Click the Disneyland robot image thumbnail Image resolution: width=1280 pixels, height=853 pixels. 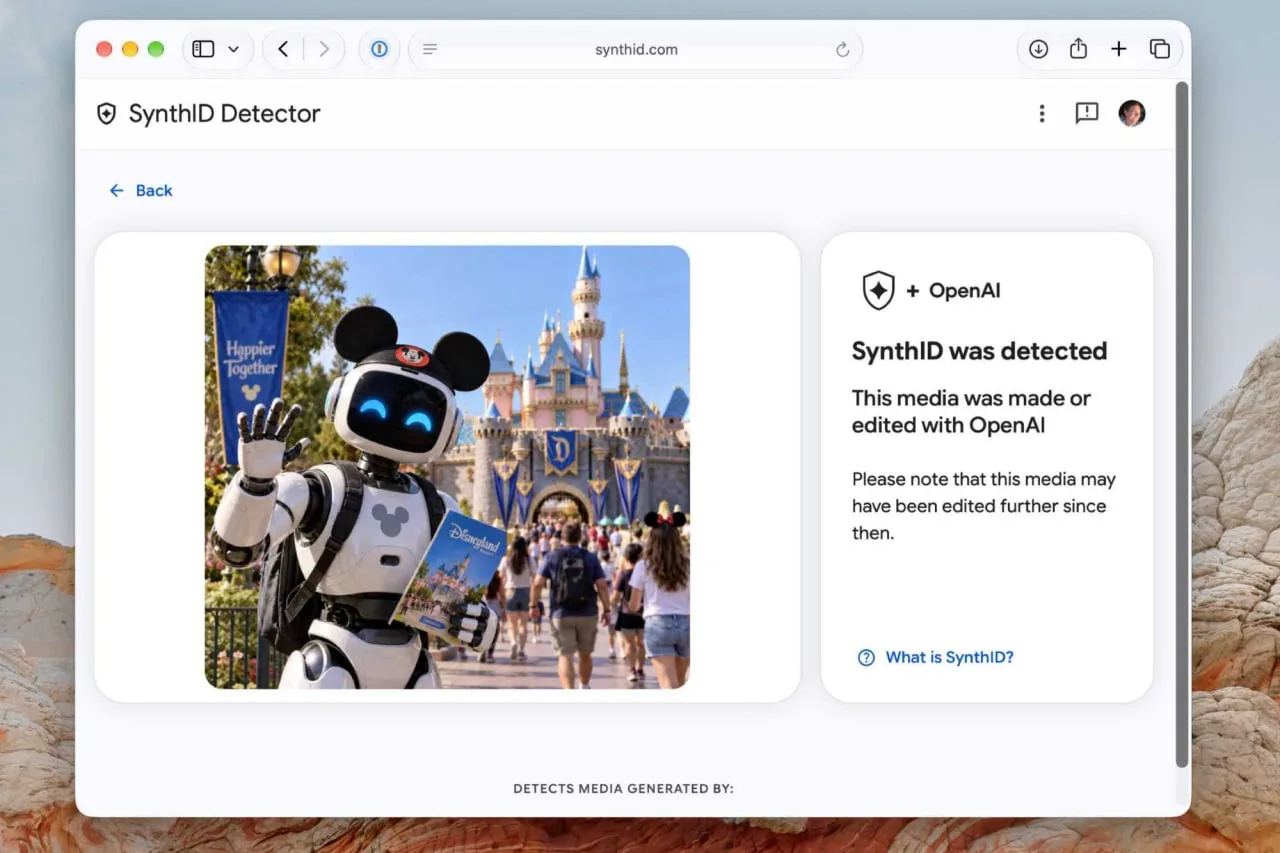click(x=447, y=467)
